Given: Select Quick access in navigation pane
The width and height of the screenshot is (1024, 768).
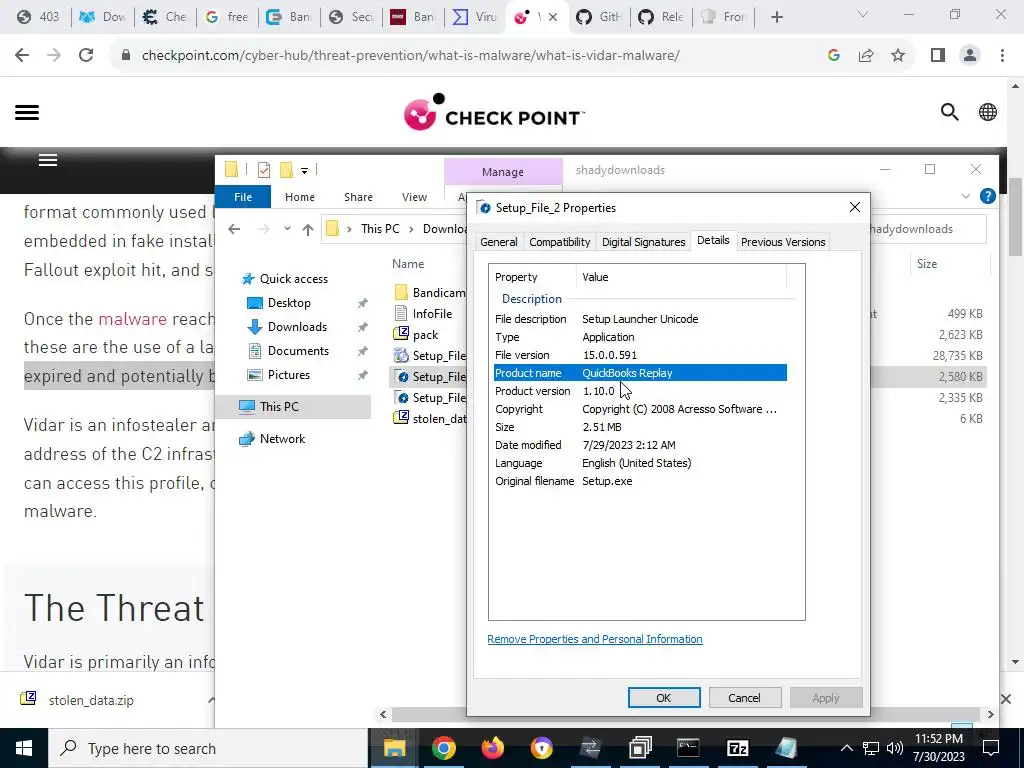Looking at the screenshot, I should click(x=293, y=279).
